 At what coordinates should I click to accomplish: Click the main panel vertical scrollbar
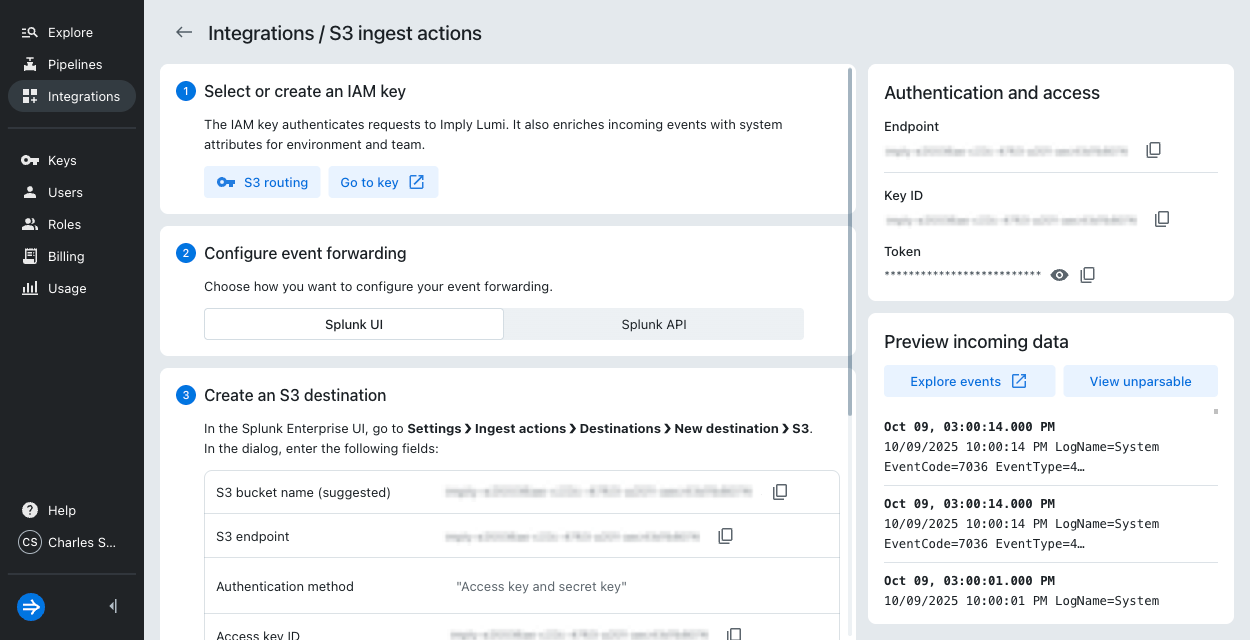[x=851, y=240]
